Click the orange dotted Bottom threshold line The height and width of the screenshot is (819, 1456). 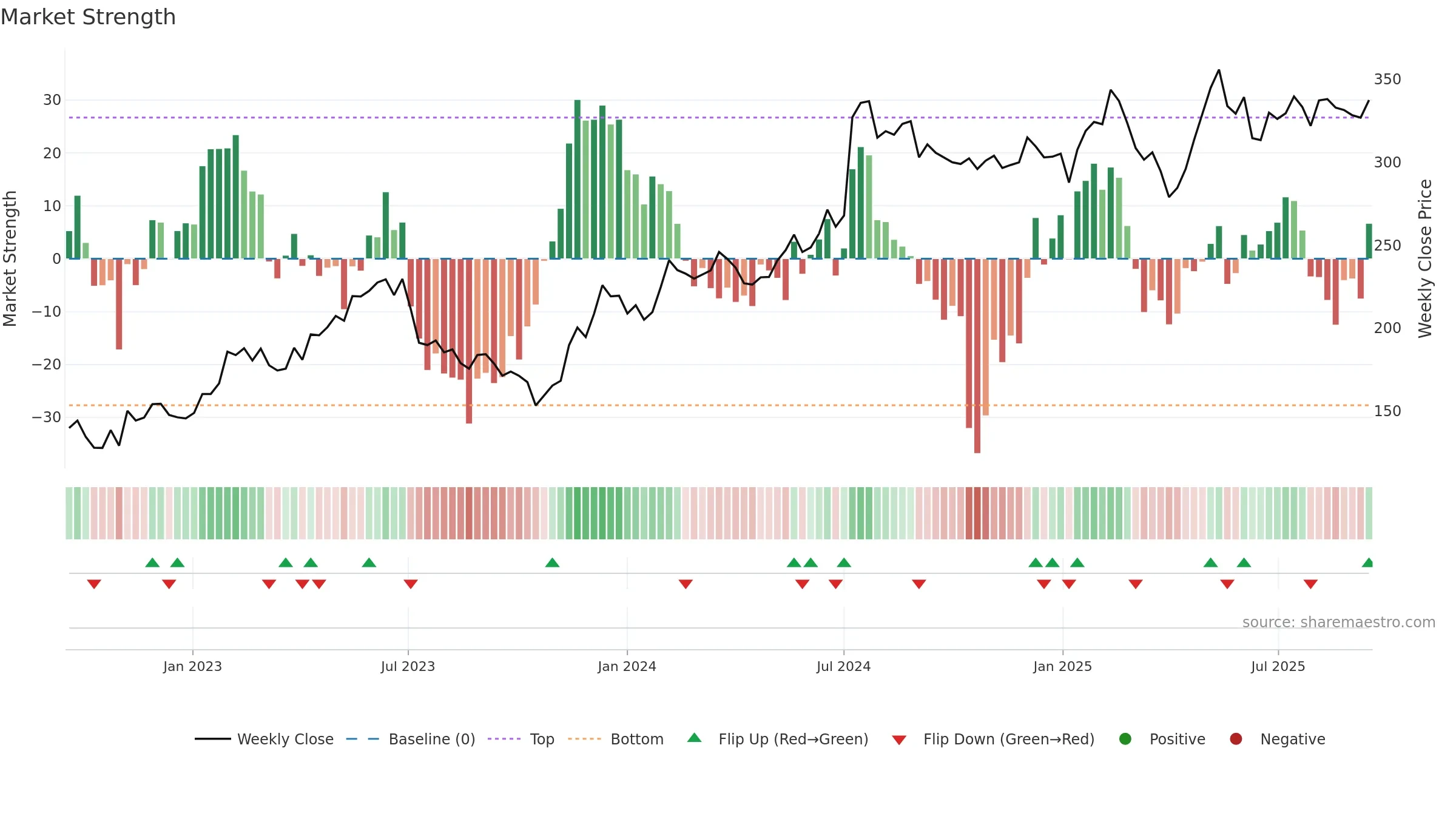click(719, 405)
